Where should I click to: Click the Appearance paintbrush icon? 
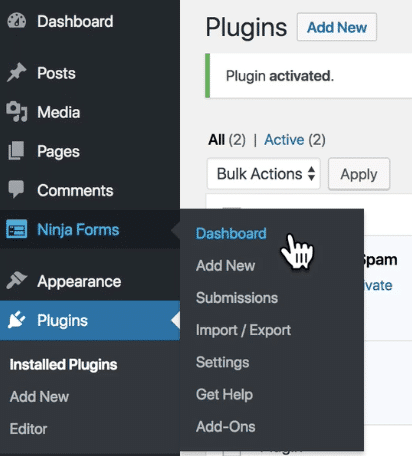16,281
